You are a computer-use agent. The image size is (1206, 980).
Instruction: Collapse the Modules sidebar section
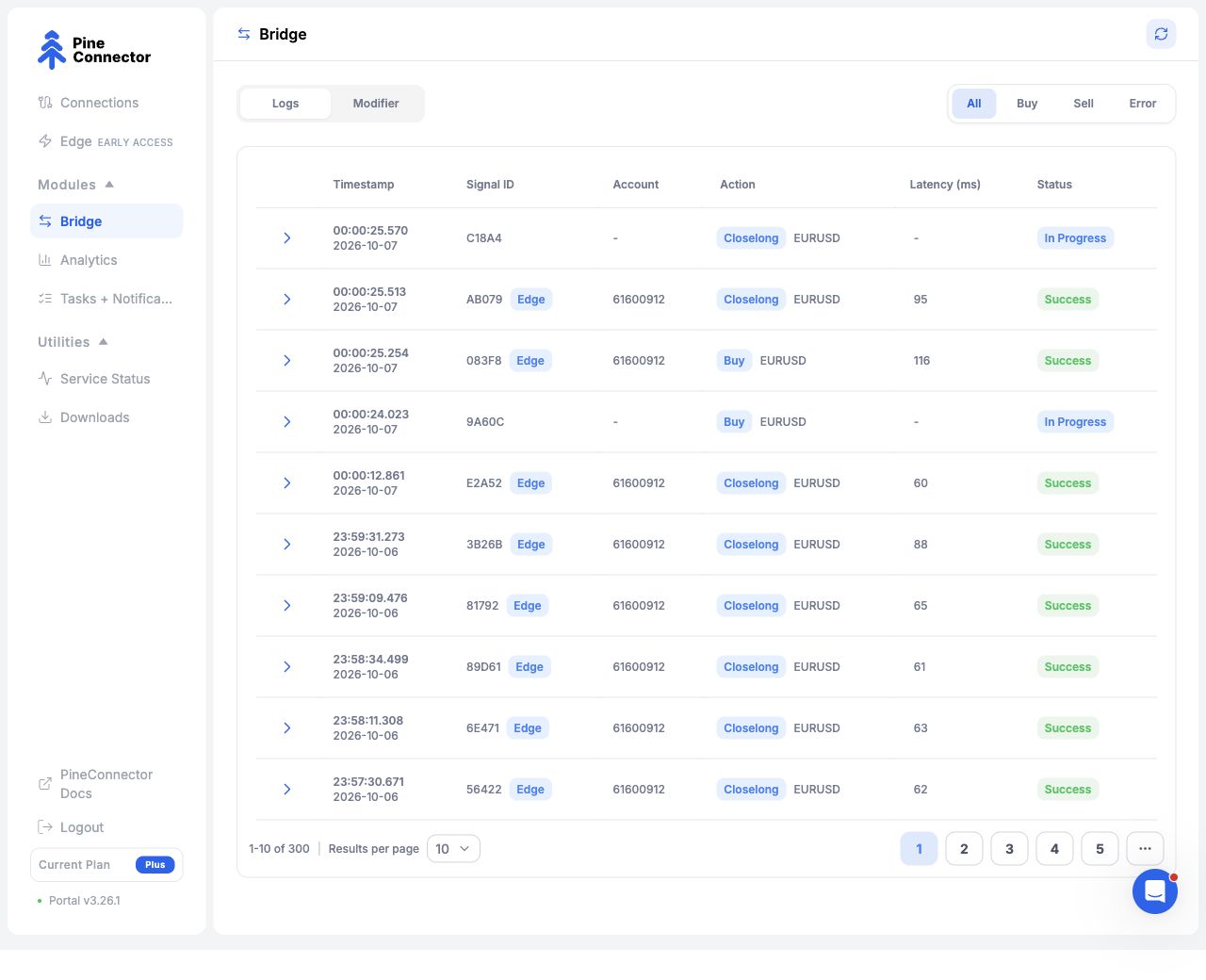pyautogui.click(x=75, y=185)
